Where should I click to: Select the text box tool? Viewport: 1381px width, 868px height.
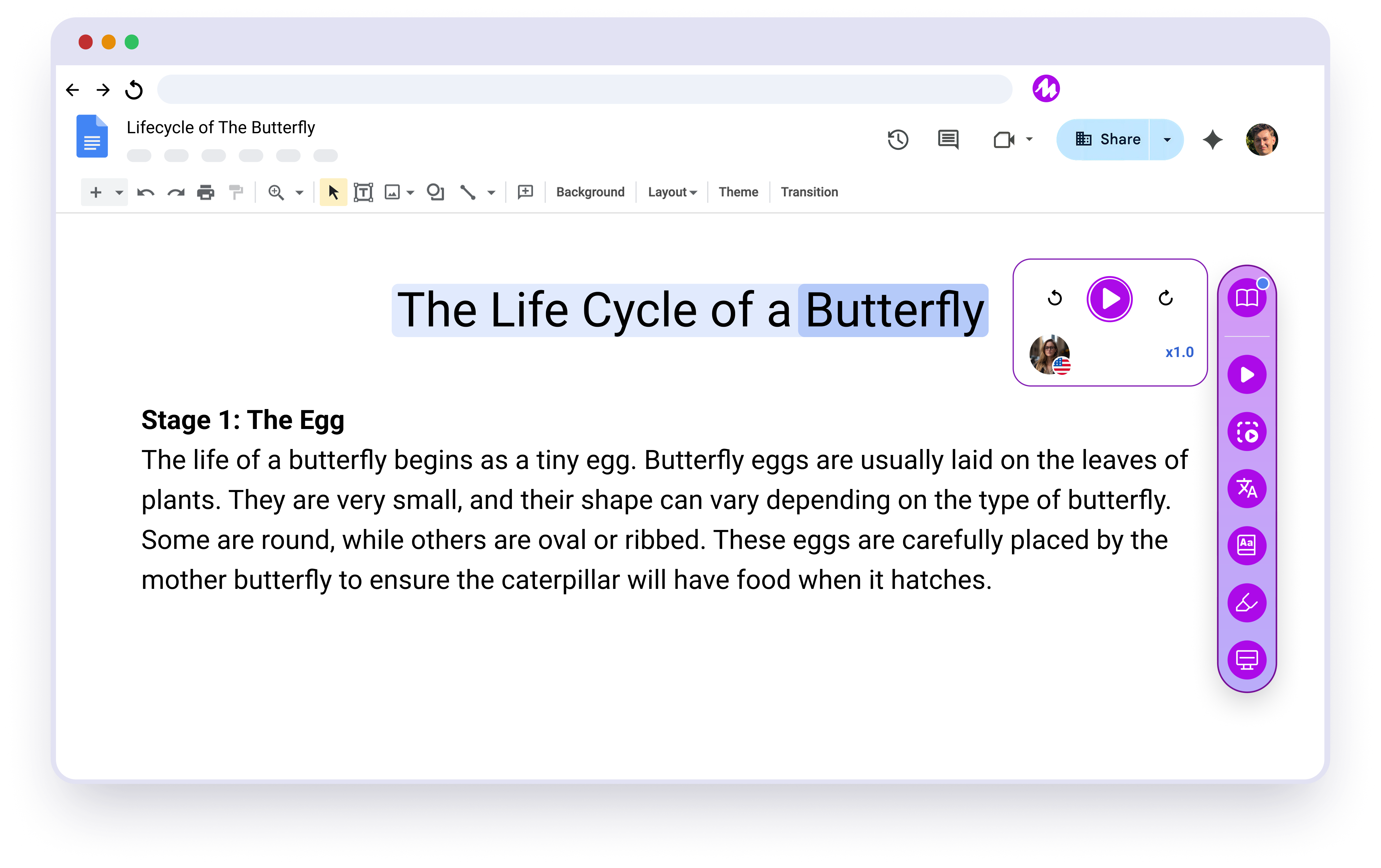363,193
